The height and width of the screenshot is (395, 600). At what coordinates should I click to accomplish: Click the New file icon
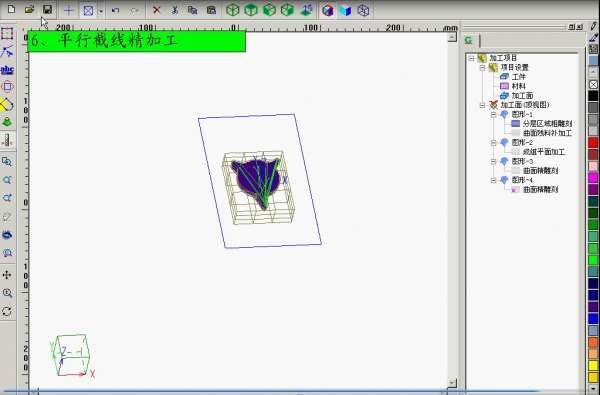(11, 9)
